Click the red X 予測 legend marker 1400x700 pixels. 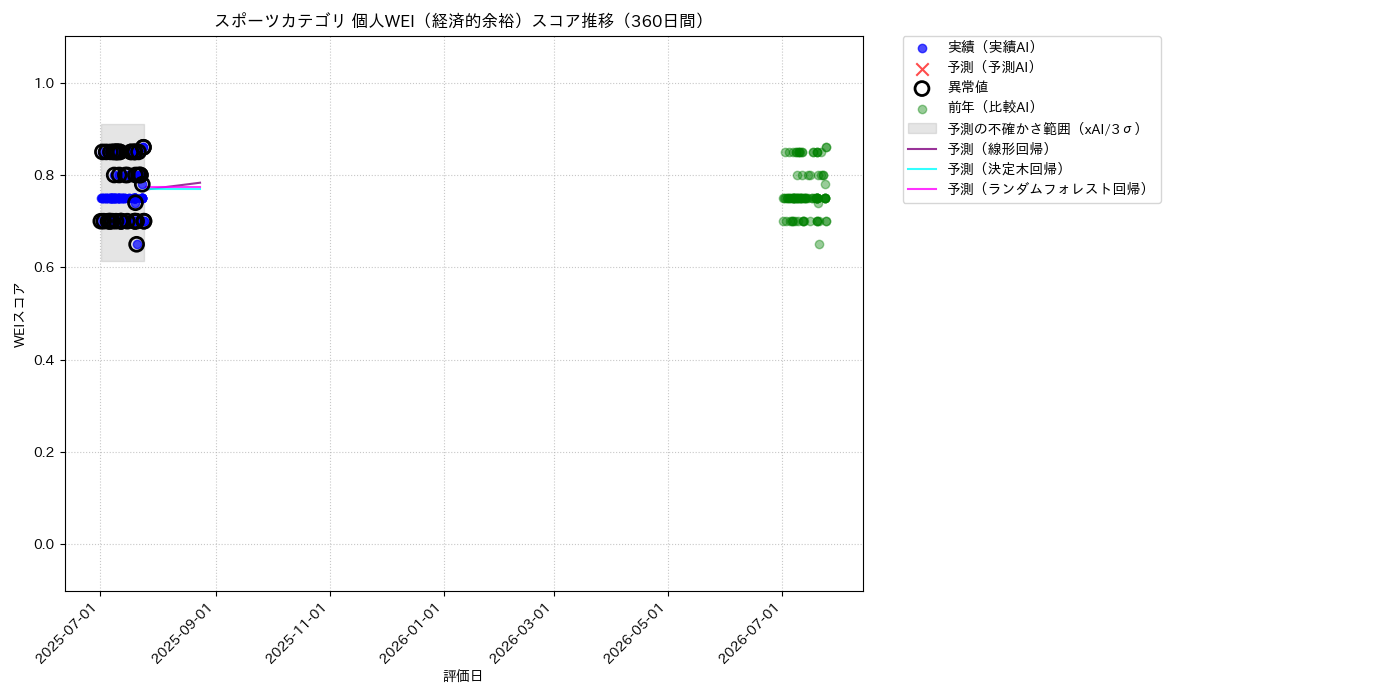tap(922, 68)
